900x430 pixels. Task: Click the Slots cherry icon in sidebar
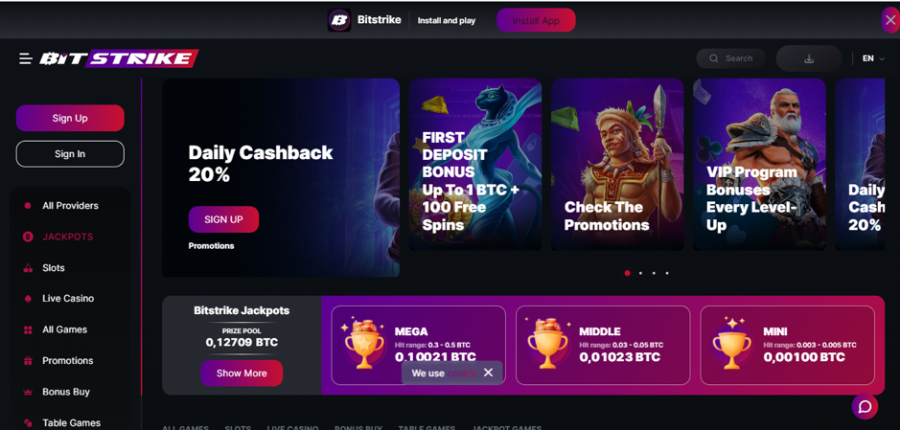tap(28, 268)
